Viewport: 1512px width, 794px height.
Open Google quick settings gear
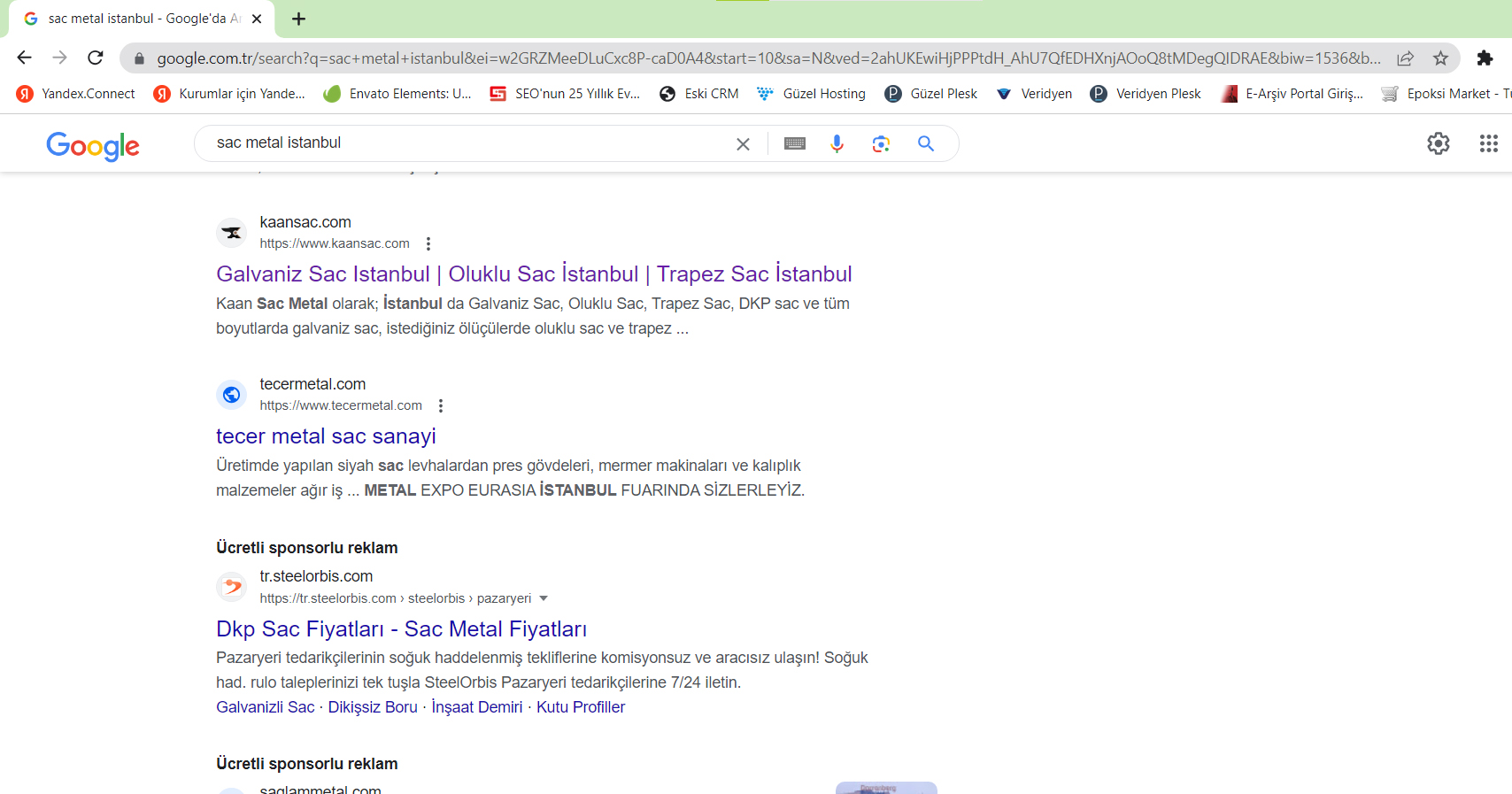1439,143
